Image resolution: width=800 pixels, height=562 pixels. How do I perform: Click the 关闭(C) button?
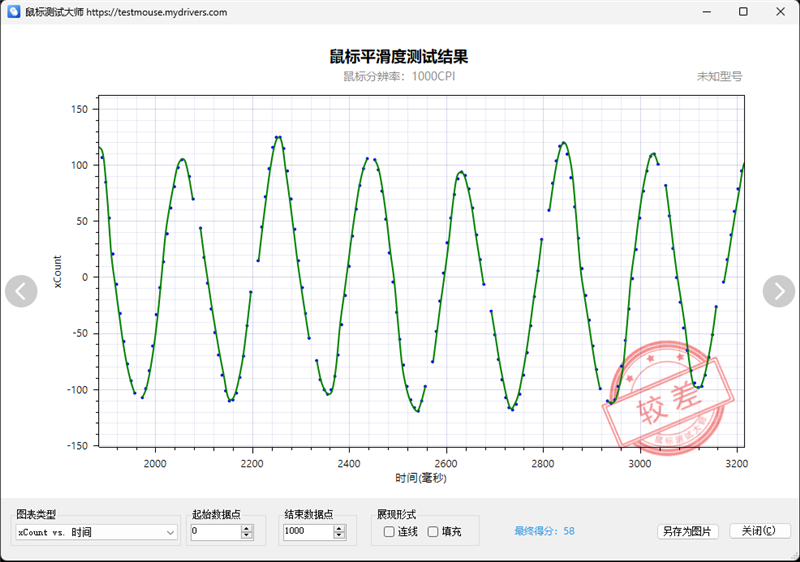click(759, 531)
